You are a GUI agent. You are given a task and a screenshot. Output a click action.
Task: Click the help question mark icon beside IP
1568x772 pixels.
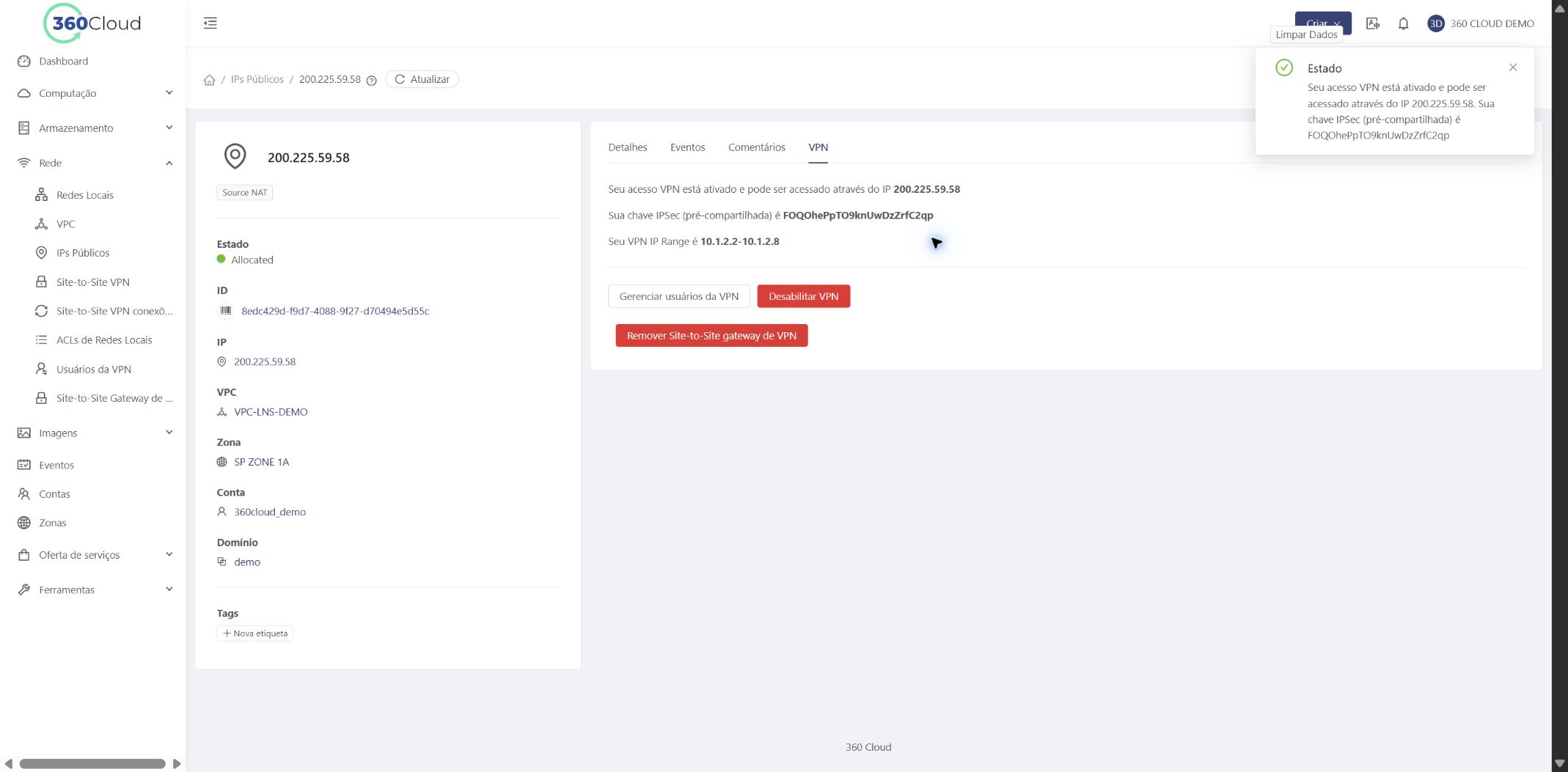point(372,81)
